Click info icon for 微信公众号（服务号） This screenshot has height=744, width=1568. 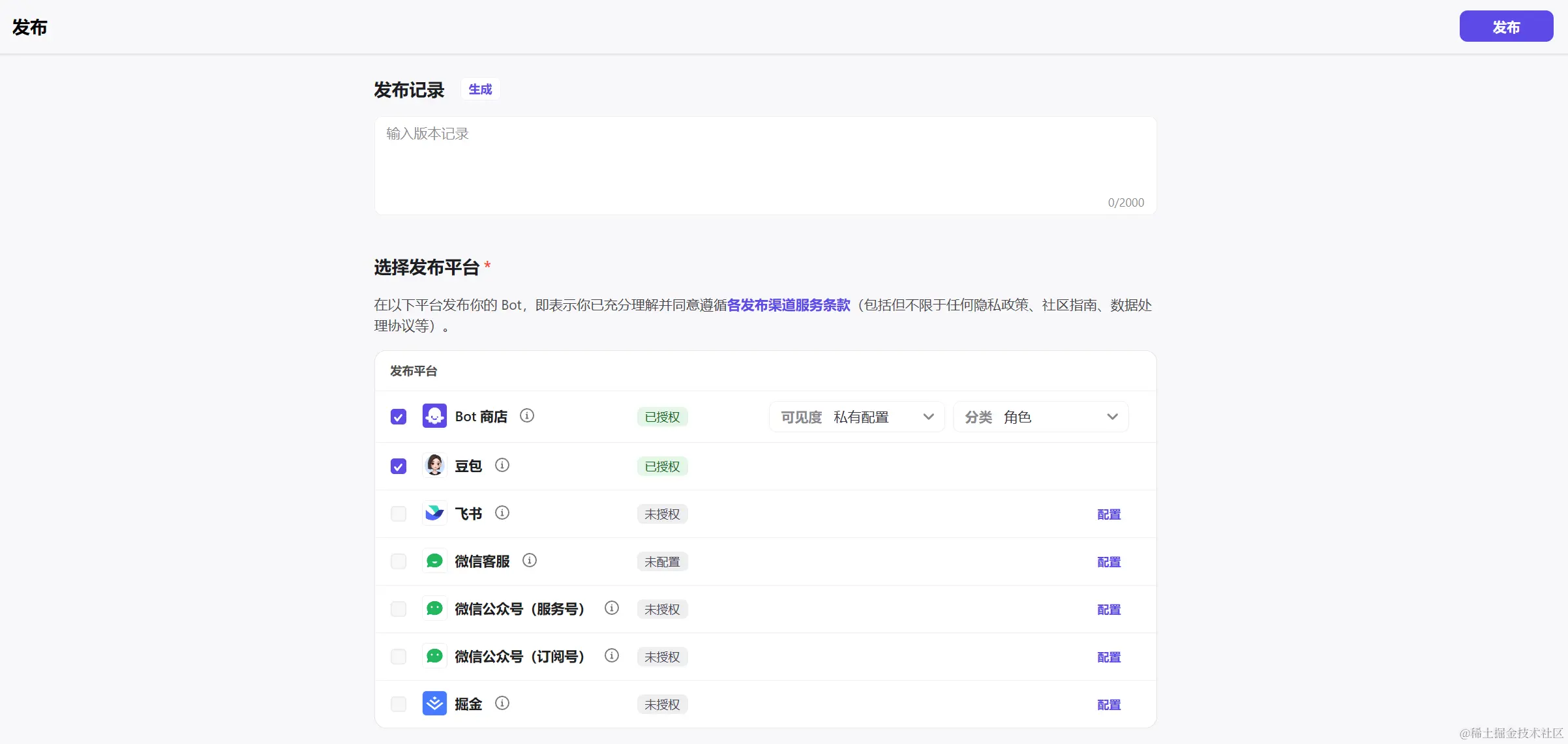611,608
